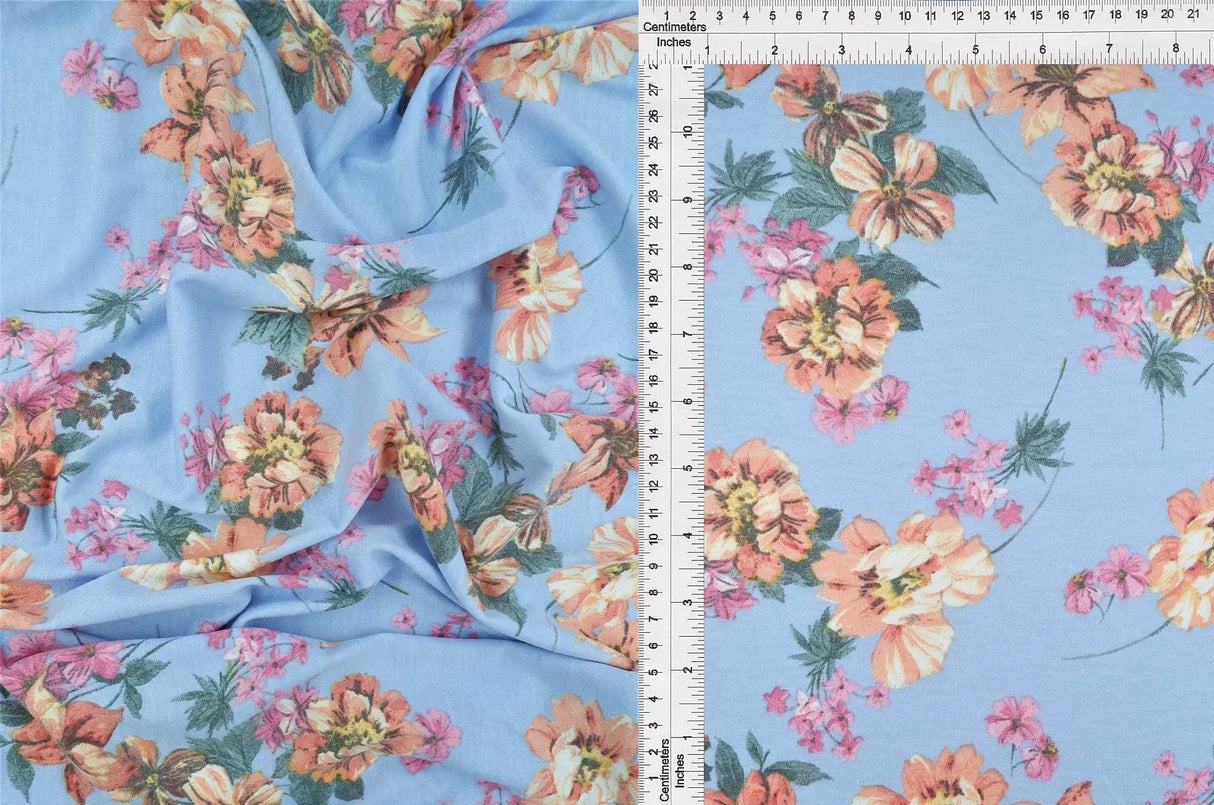Click the number 8 on the top inches ruler
The image size is (1214, 805).
click(1177, 48)
